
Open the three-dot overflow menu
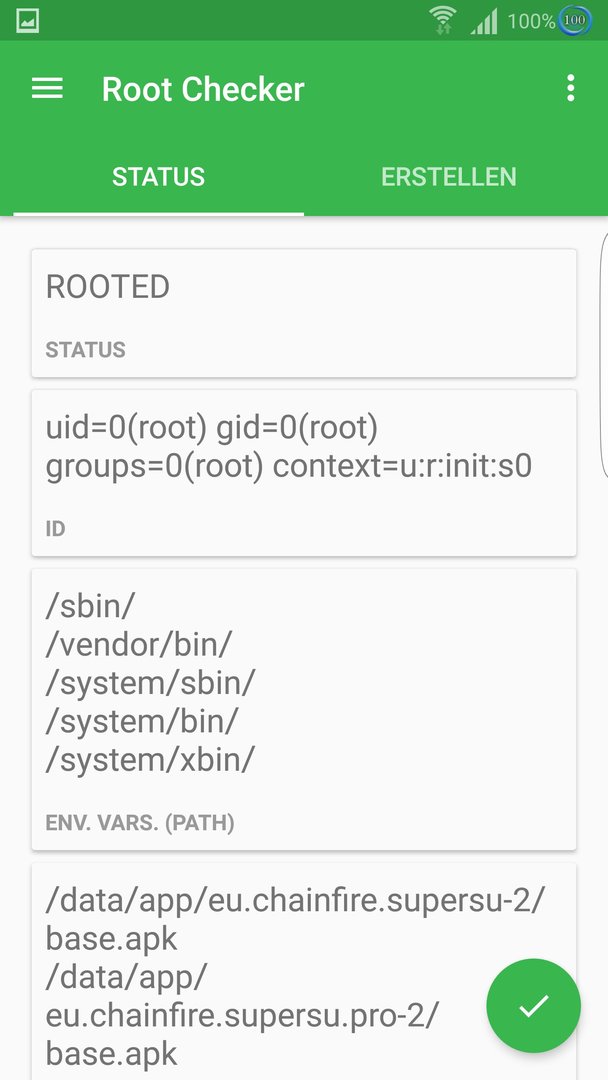pos(570,88)
